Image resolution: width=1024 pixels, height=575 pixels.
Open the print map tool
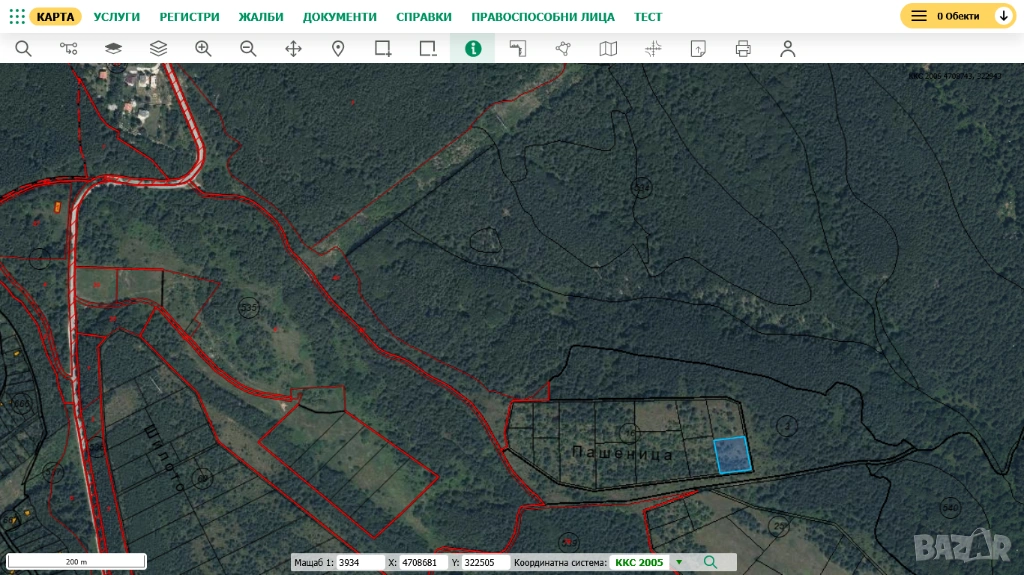click(743, 48)
